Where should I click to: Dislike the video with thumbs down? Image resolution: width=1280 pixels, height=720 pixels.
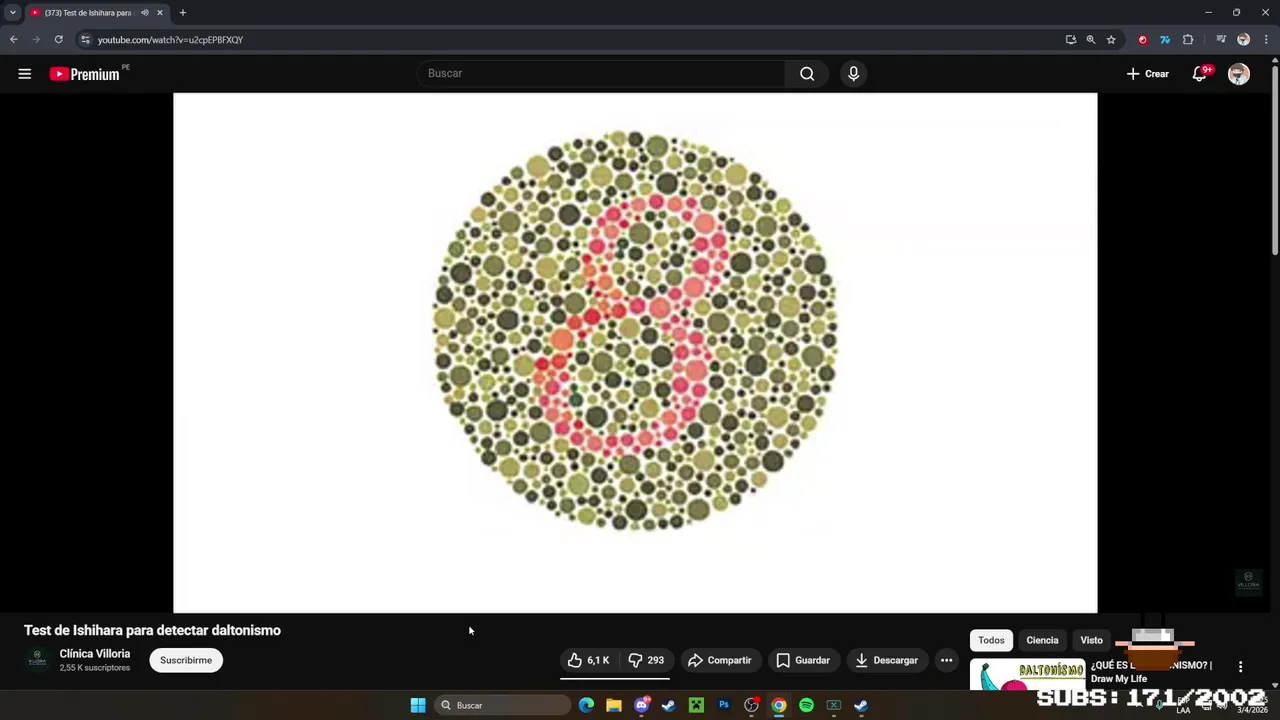click(646, 660)
